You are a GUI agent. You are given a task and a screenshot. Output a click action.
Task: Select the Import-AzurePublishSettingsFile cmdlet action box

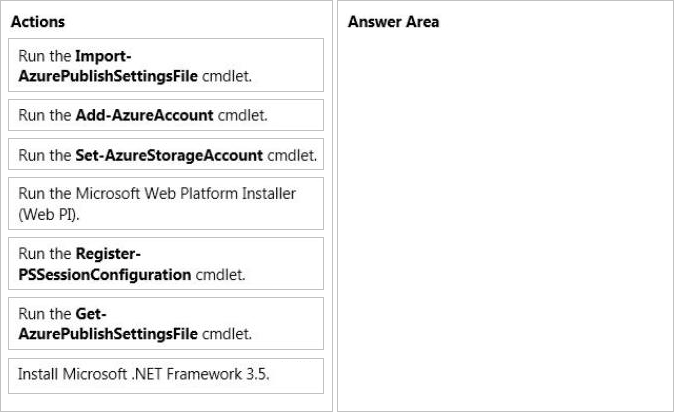(x=166, y=65)
